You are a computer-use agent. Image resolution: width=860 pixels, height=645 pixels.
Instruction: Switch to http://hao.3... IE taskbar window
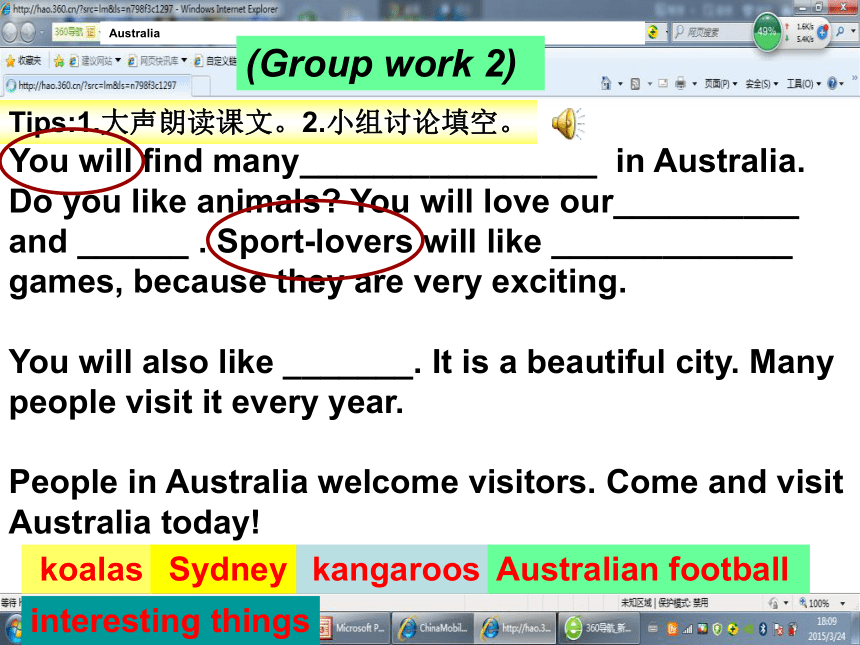pyautogui.click(x=516, y=628)
